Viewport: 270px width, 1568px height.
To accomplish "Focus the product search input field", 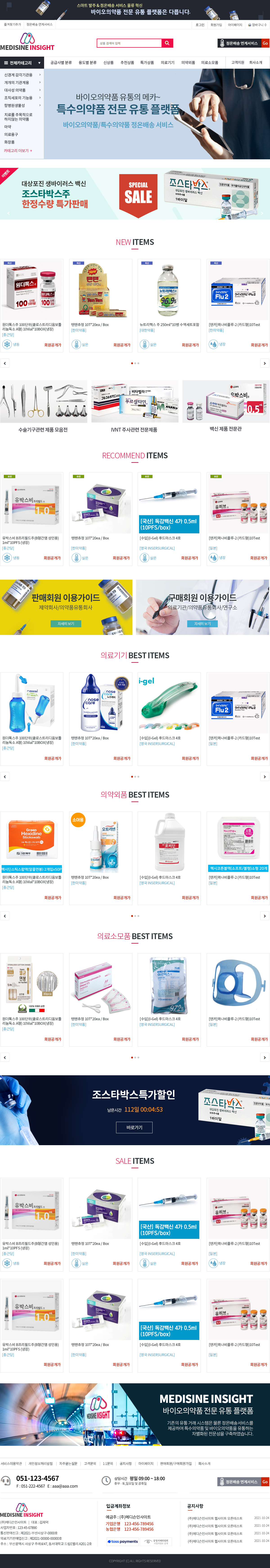I will [129, 43].
